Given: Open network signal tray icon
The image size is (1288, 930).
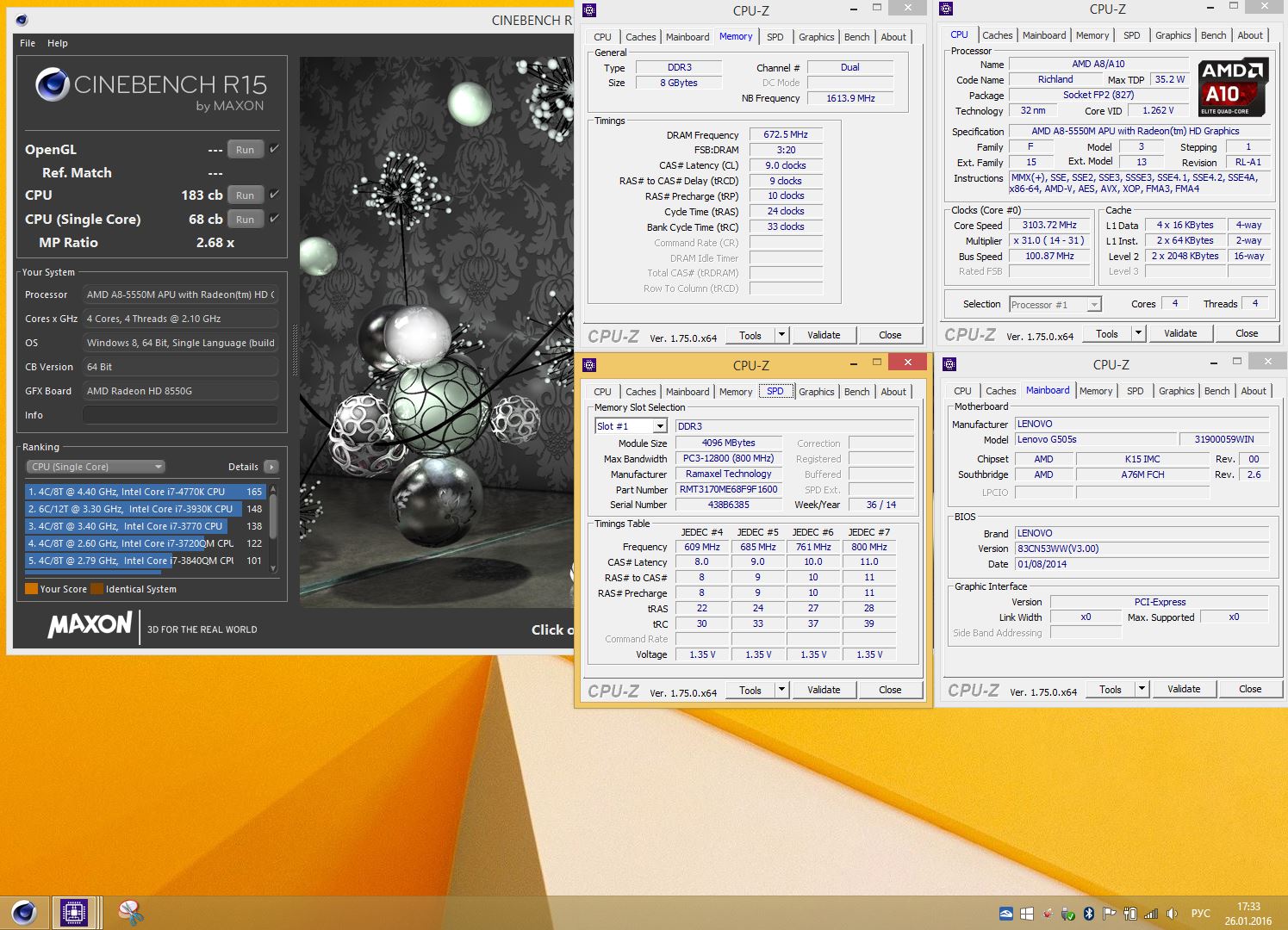Looking at the screenshot, I should point(1151,914).
